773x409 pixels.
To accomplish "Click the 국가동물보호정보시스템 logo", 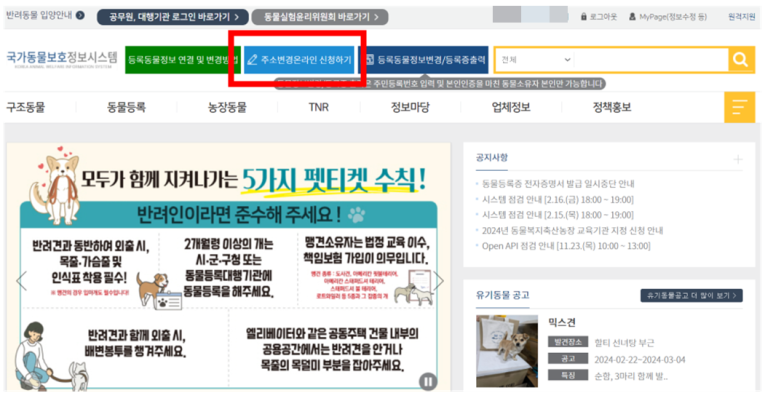I will tap(62, 59).
